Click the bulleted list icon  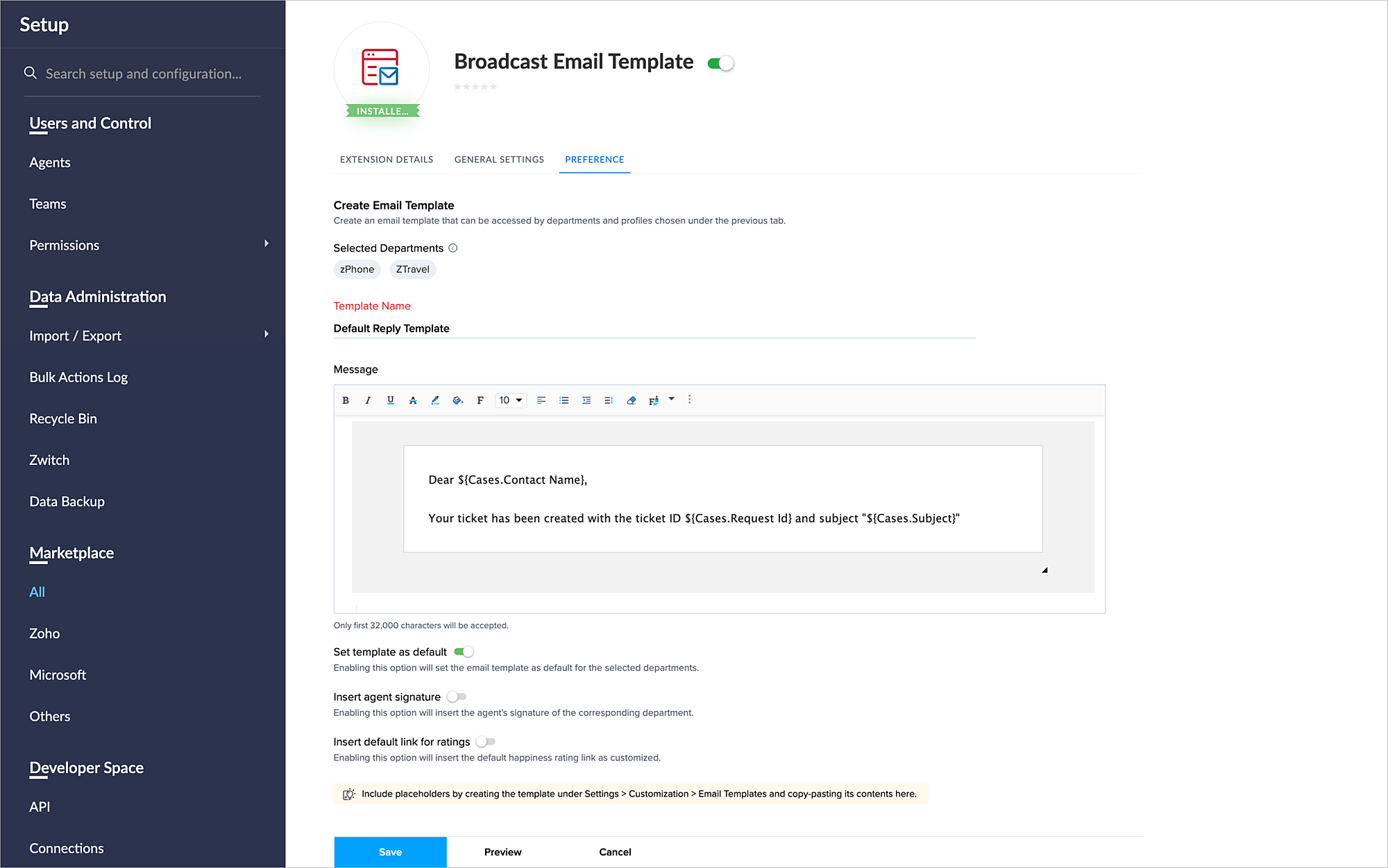point(564,400)
